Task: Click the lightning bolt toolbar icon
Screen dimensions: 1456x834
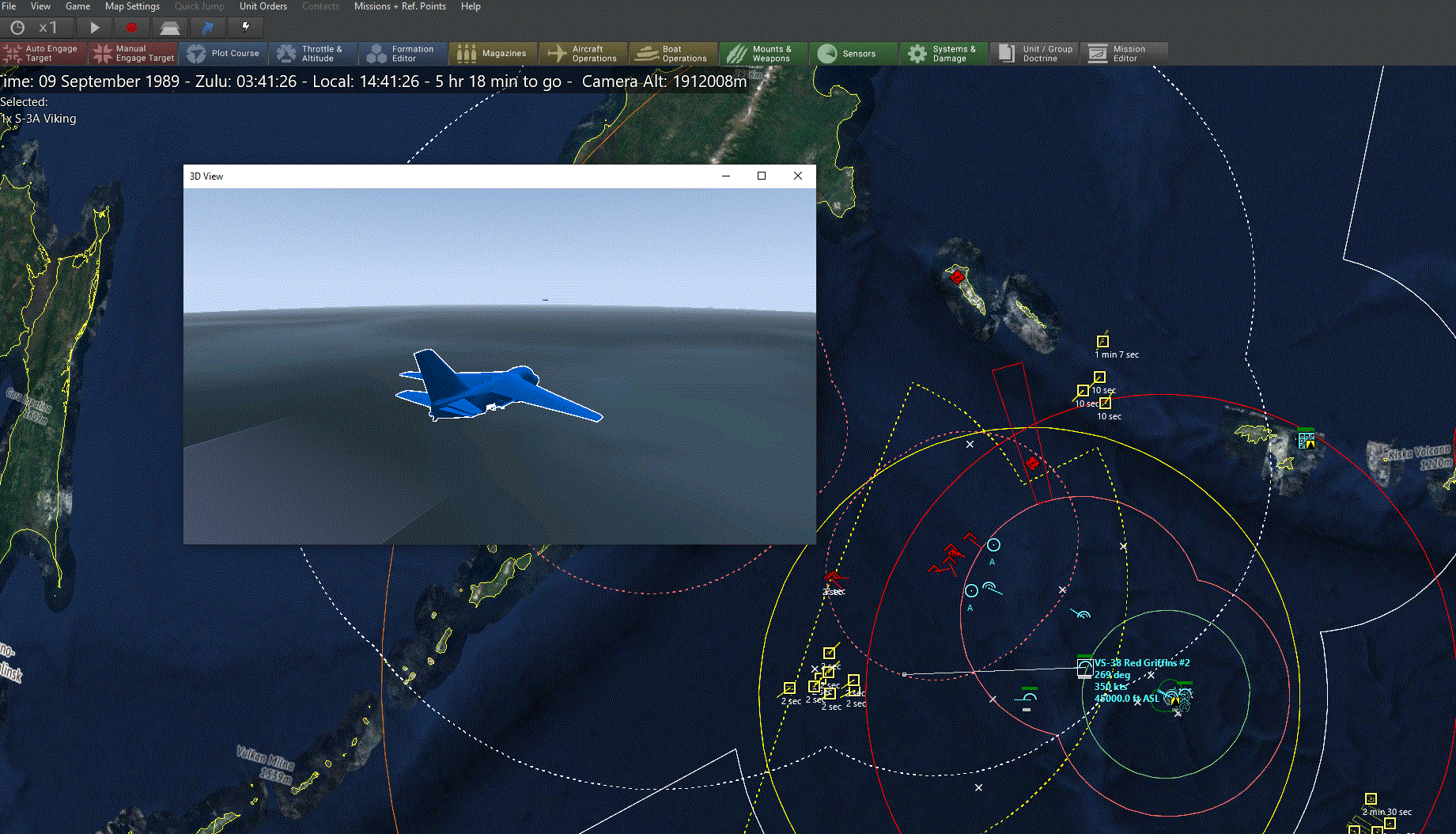Action: (246, 27)
